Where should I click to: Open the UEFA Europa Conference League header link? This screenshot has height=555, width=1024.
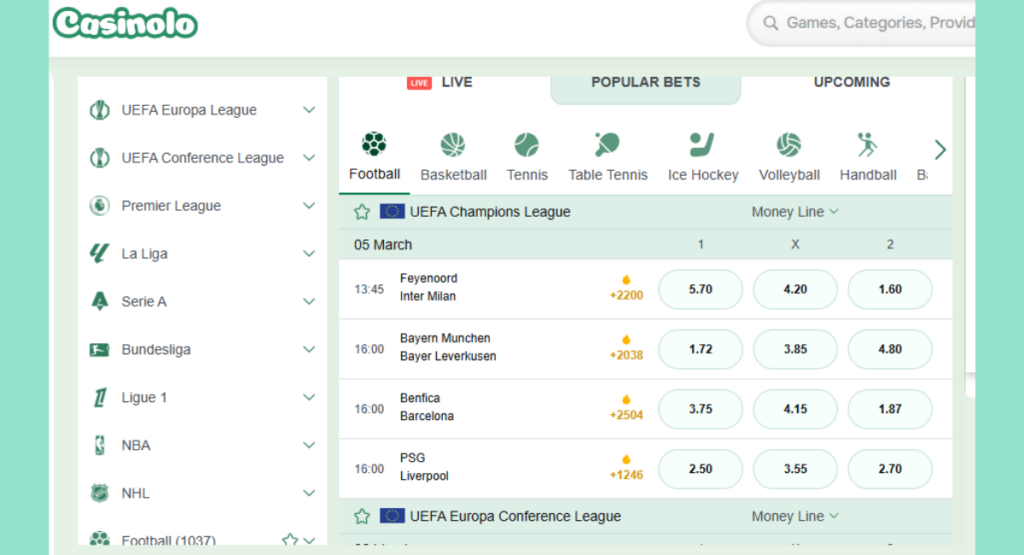[515, 516]
